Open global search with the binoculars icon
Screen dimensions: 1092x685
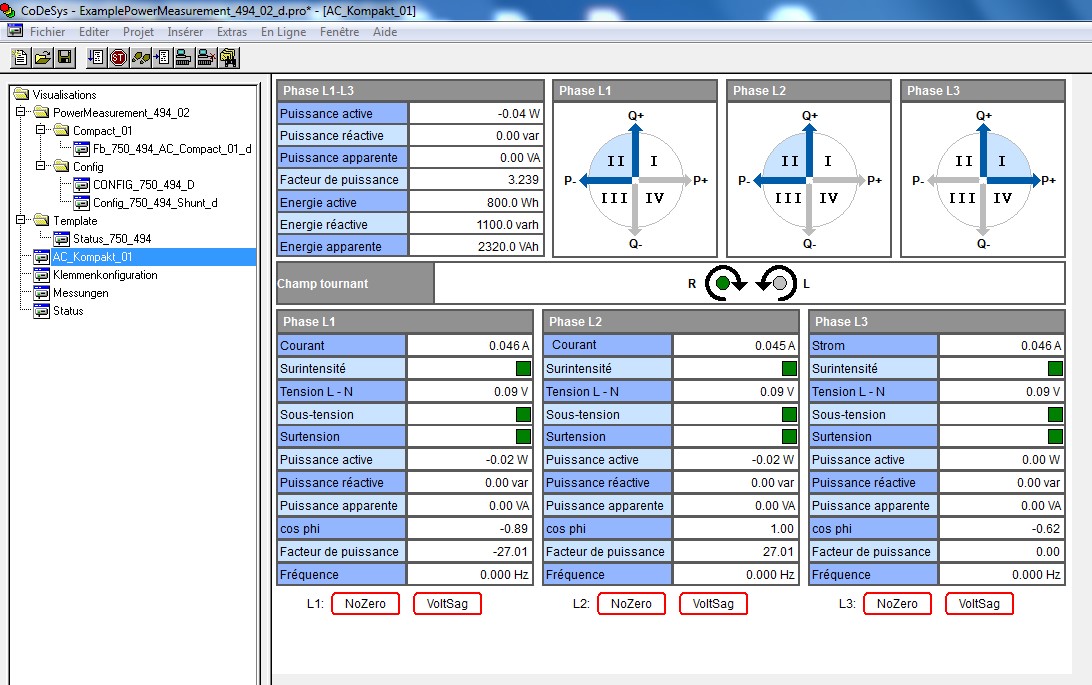[x=228, y=57]
